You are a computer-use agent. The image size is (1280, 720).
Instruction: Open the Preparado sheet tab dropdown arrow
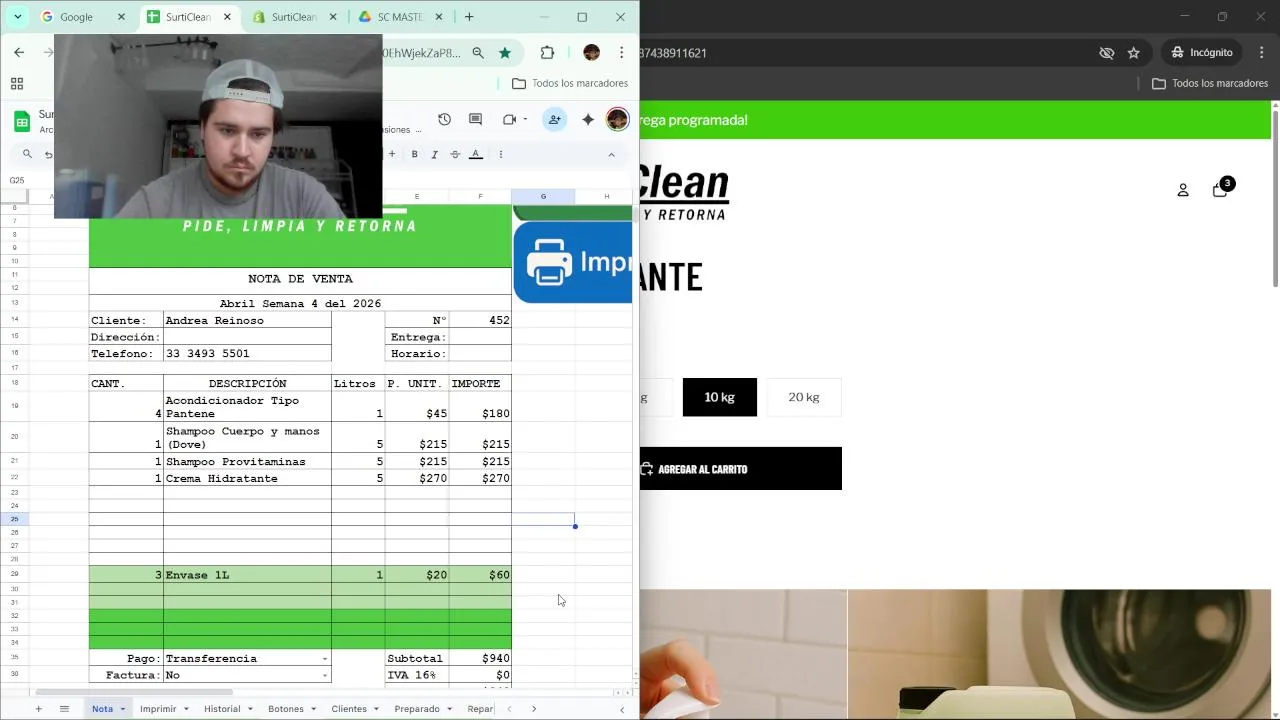[449, 709]
